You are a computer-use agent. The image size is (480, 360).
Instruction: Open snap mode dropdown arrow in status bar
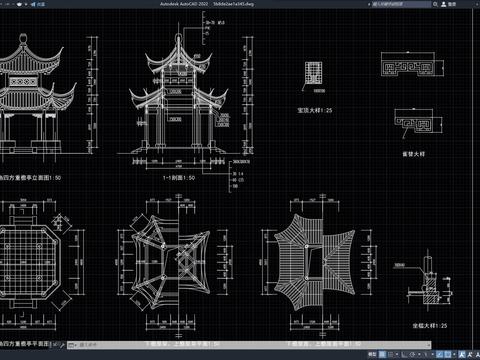point(397,354)
